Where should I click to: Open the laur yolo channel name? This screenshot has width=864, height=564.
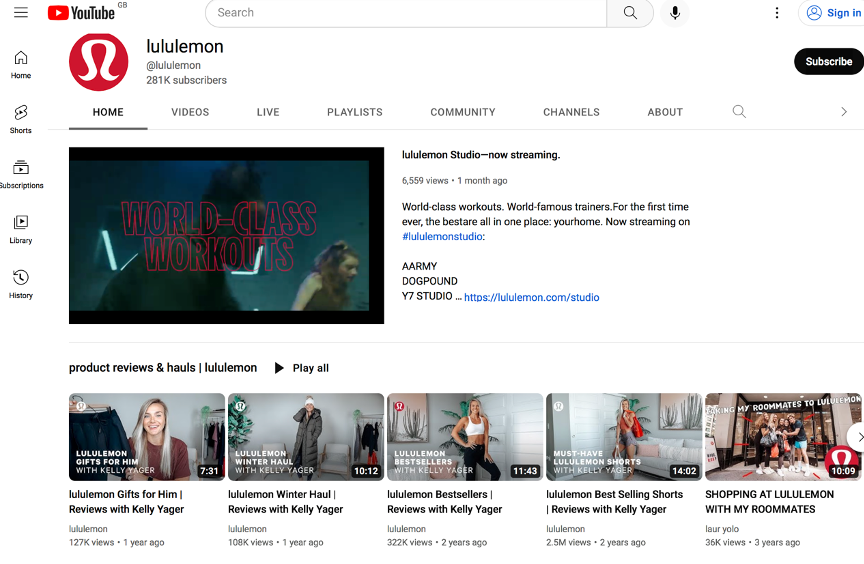point(722,529)
